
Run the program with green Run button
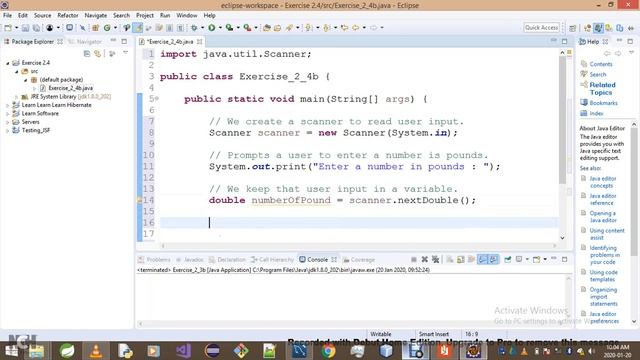tap(211, 28)
